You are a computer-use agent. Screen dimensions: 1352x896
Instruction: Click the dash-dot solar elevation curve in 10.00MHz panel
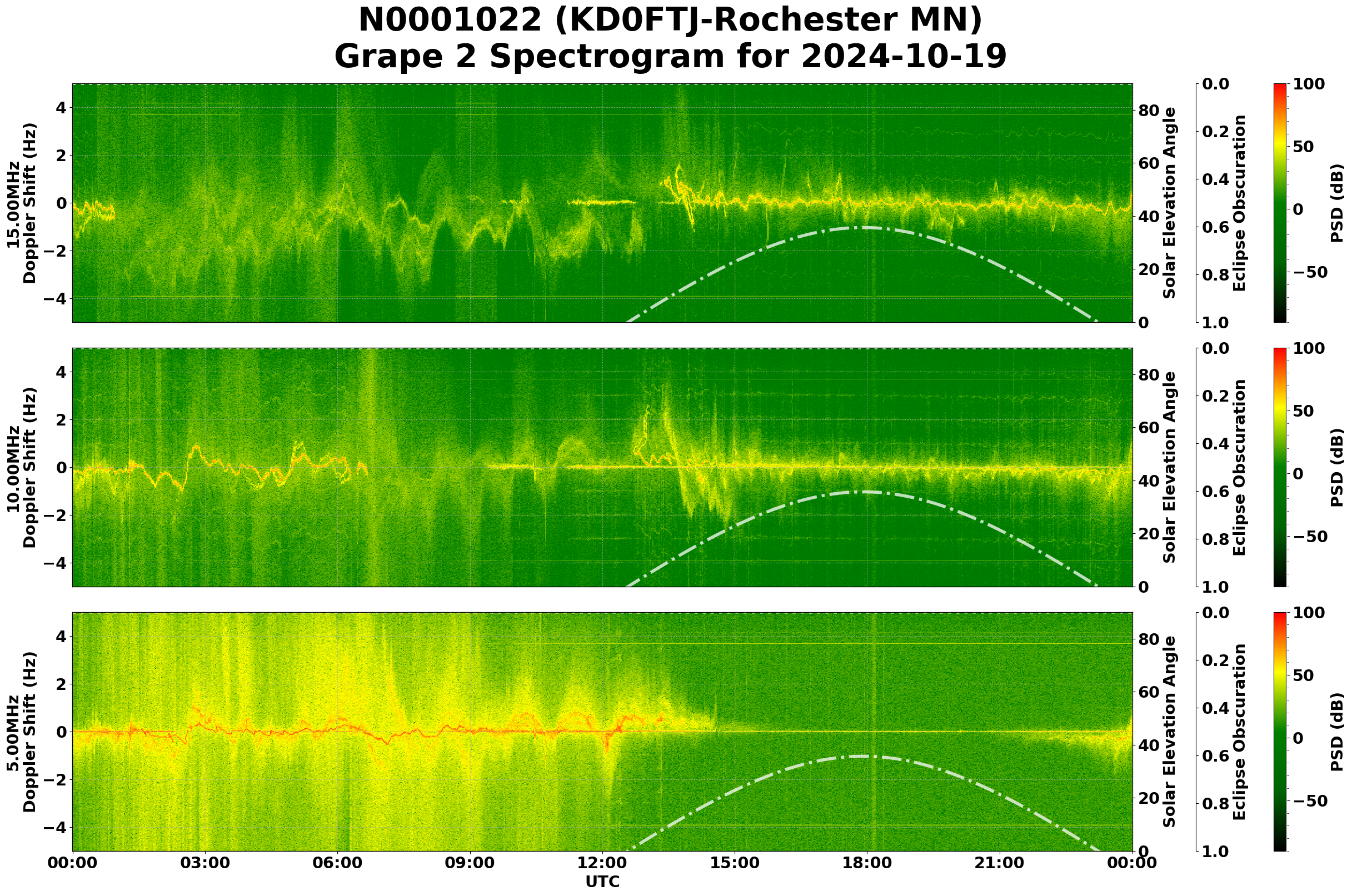863,492
